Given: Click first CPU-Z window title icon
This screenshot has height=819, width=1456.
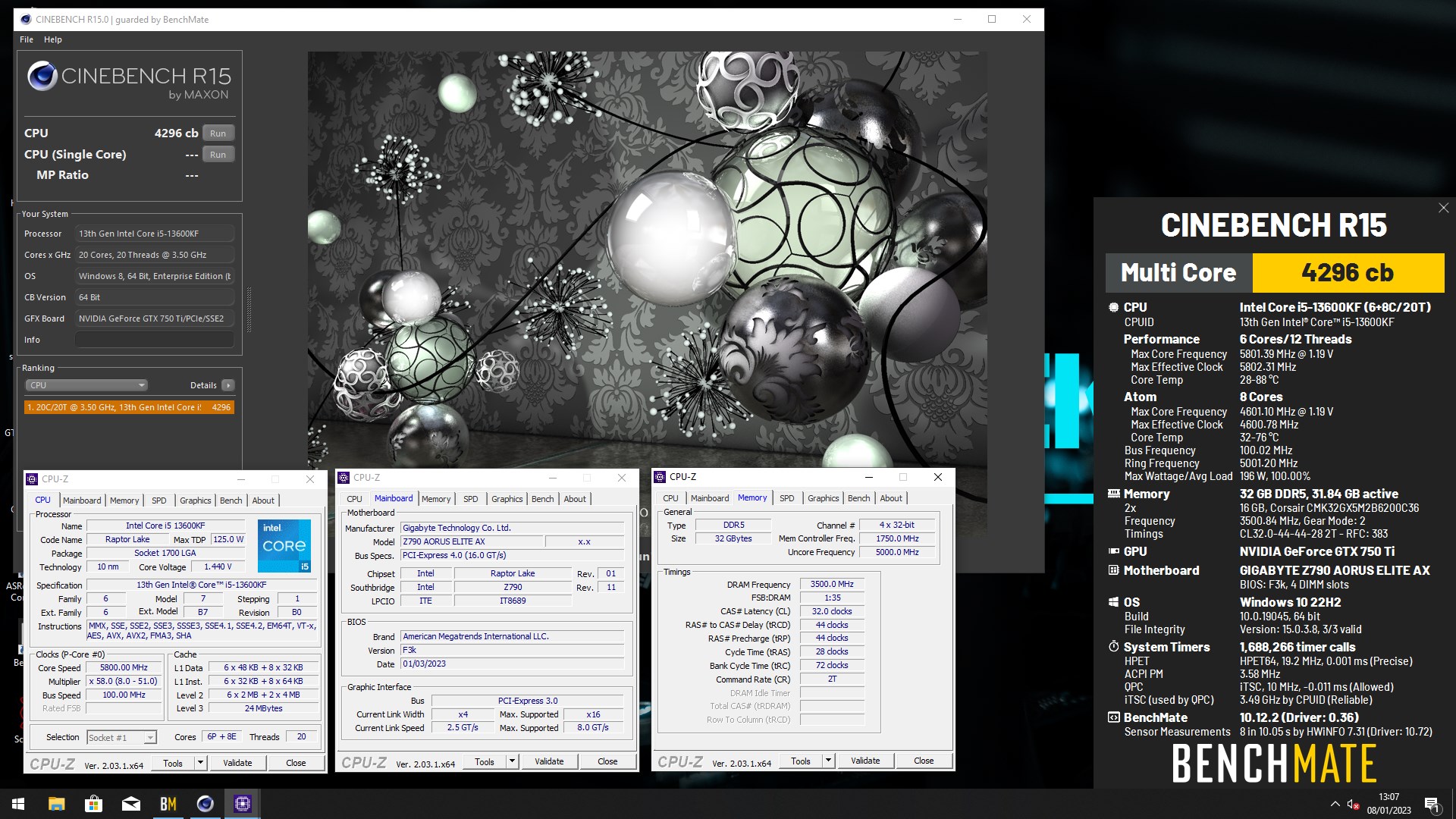Looking at the screenshot, I should [32, 479].
